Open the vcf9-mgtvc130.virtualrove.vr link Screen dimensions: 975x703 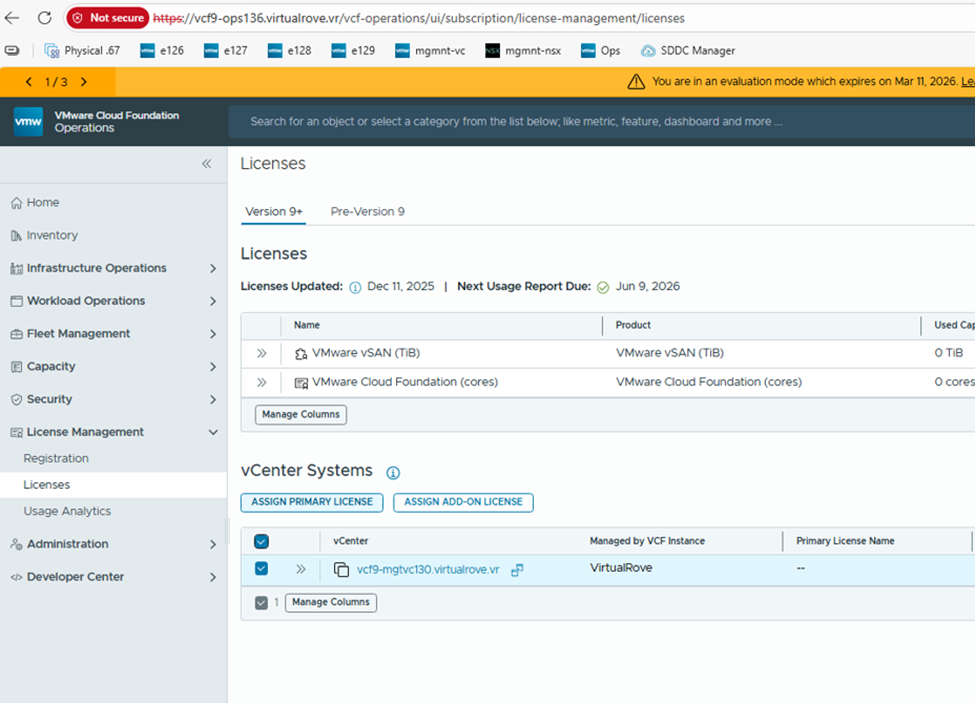tap(427, 567)
